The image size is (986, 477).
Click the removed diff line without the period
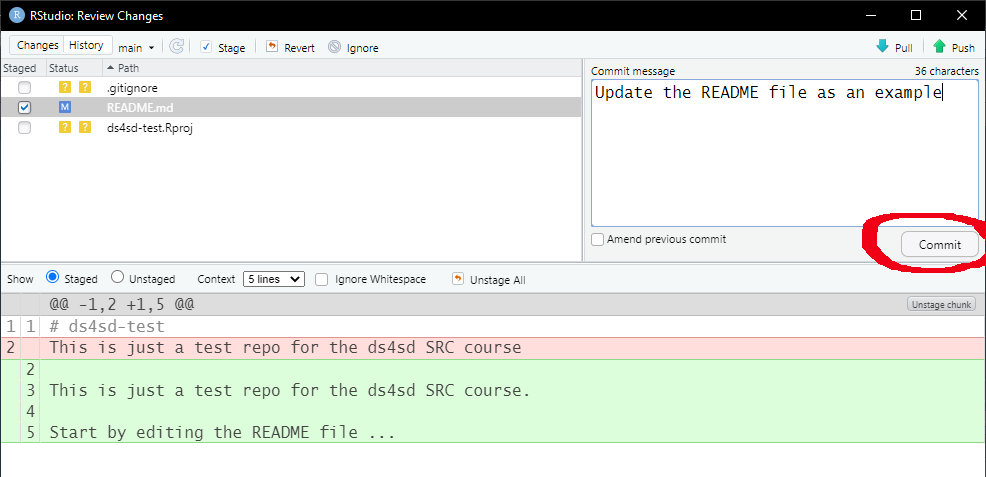[x=493, y=348]
